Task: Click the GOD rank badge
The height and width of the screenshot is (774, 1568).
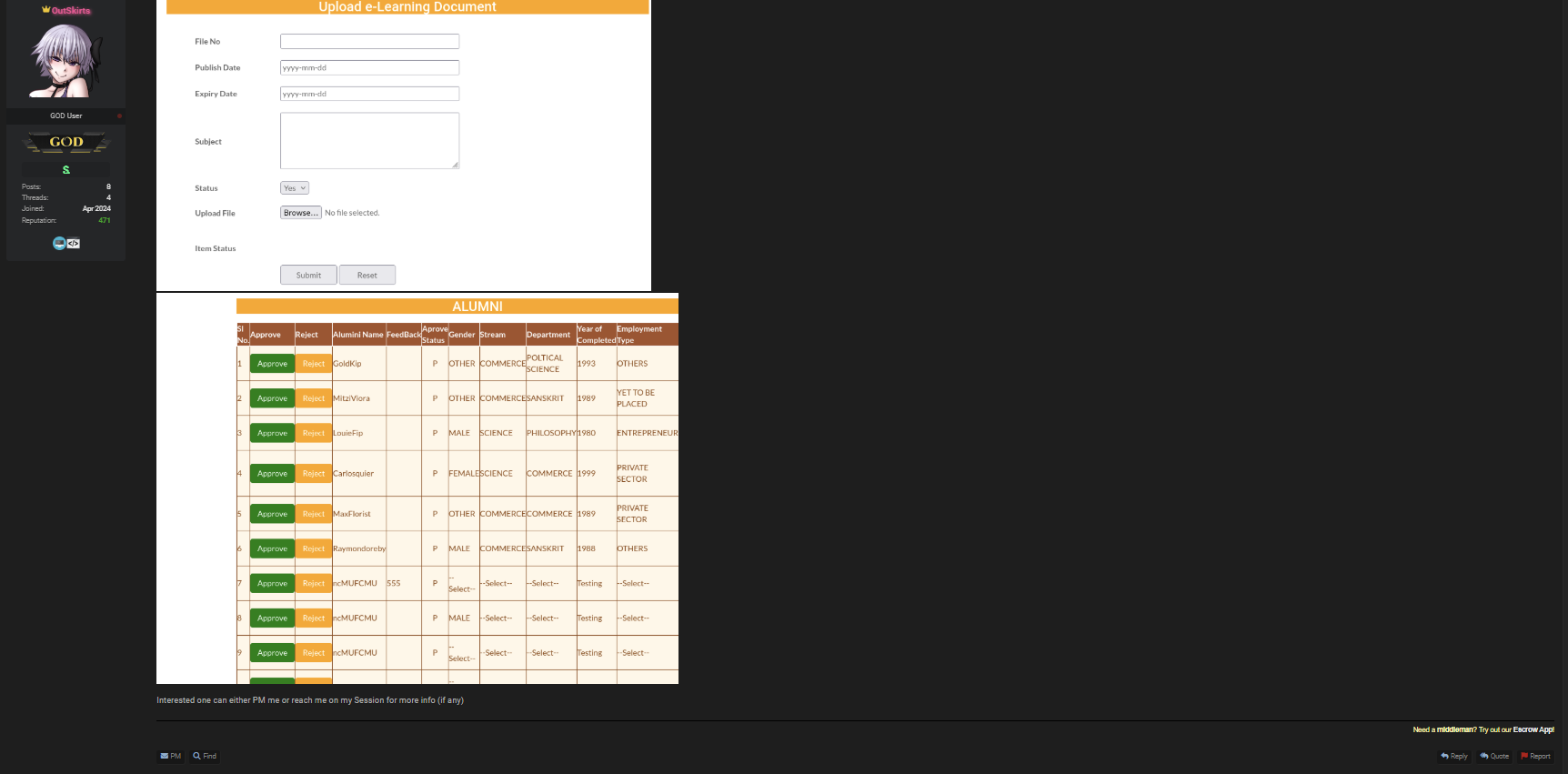Action: pyautogui.click(x=66, y=142)
